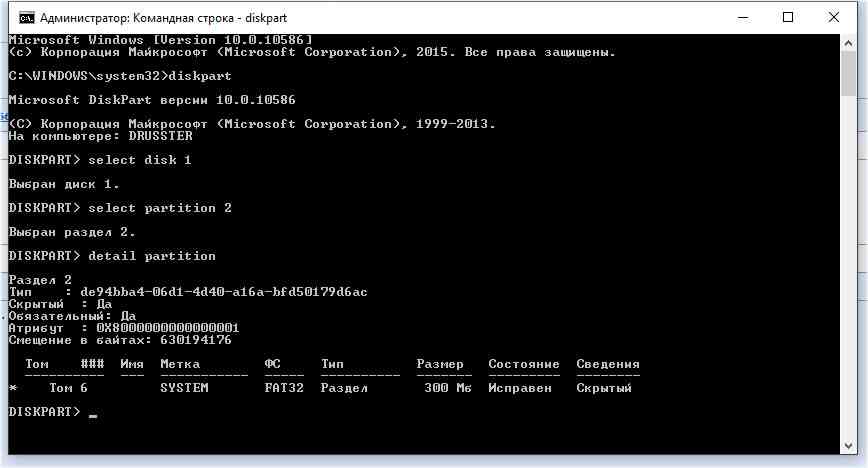Click the scrollbar up arrow
The height and width of the screenshot is (468, 868).
coord(848,43)
